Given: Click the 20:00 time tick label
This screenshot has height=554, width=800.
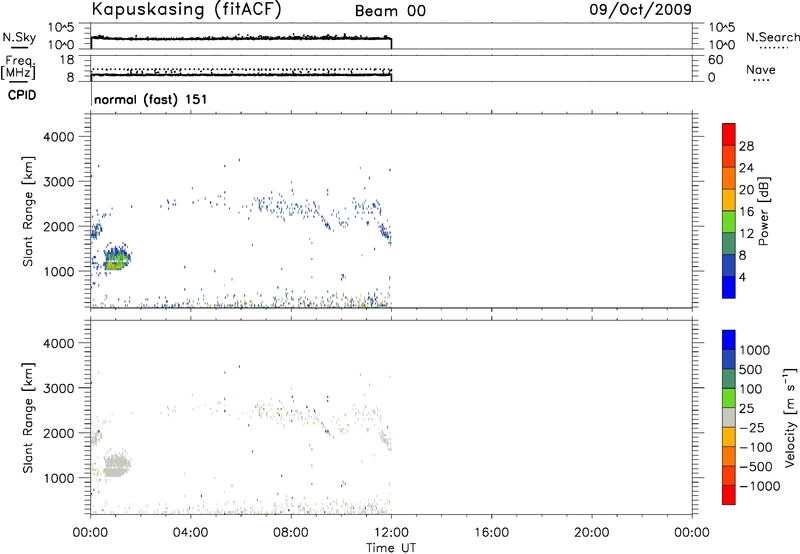Looking at the screenshot, I should [x=592, y=533].
